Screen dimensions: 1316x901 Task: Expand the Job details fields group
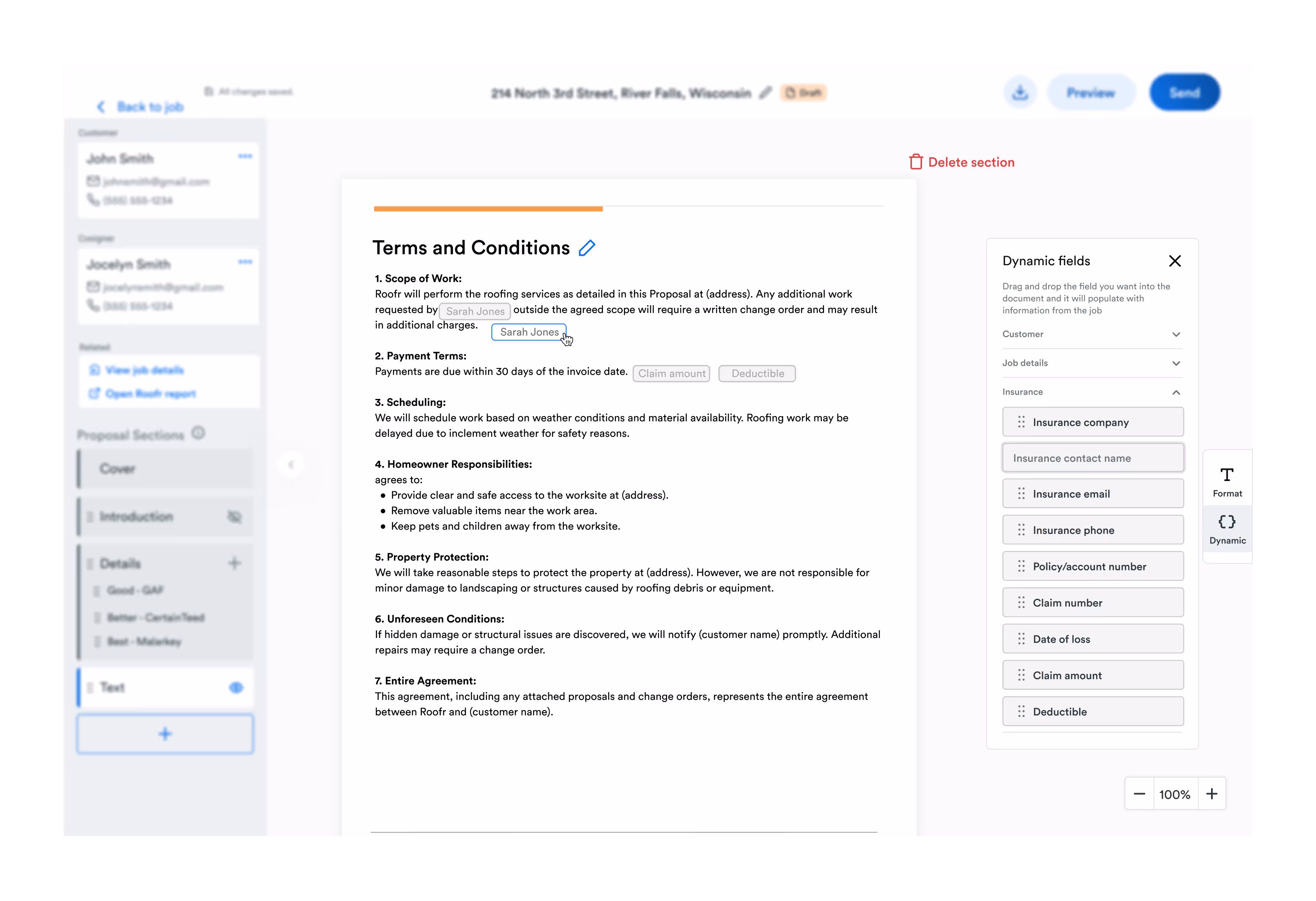pyautogui.click(x=1175, y=363)
